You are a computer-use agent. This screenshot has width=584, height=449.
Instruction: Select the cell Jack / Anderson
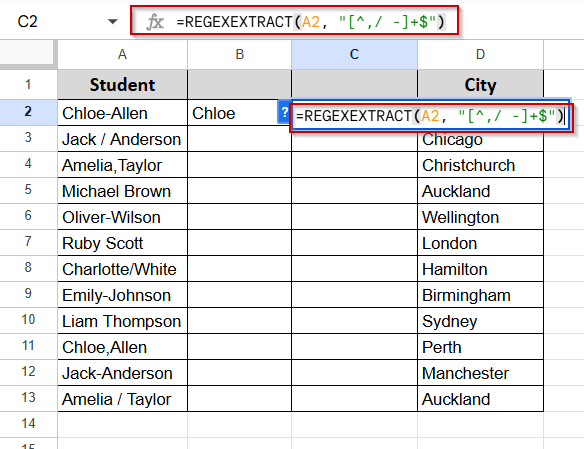[122, 139]
